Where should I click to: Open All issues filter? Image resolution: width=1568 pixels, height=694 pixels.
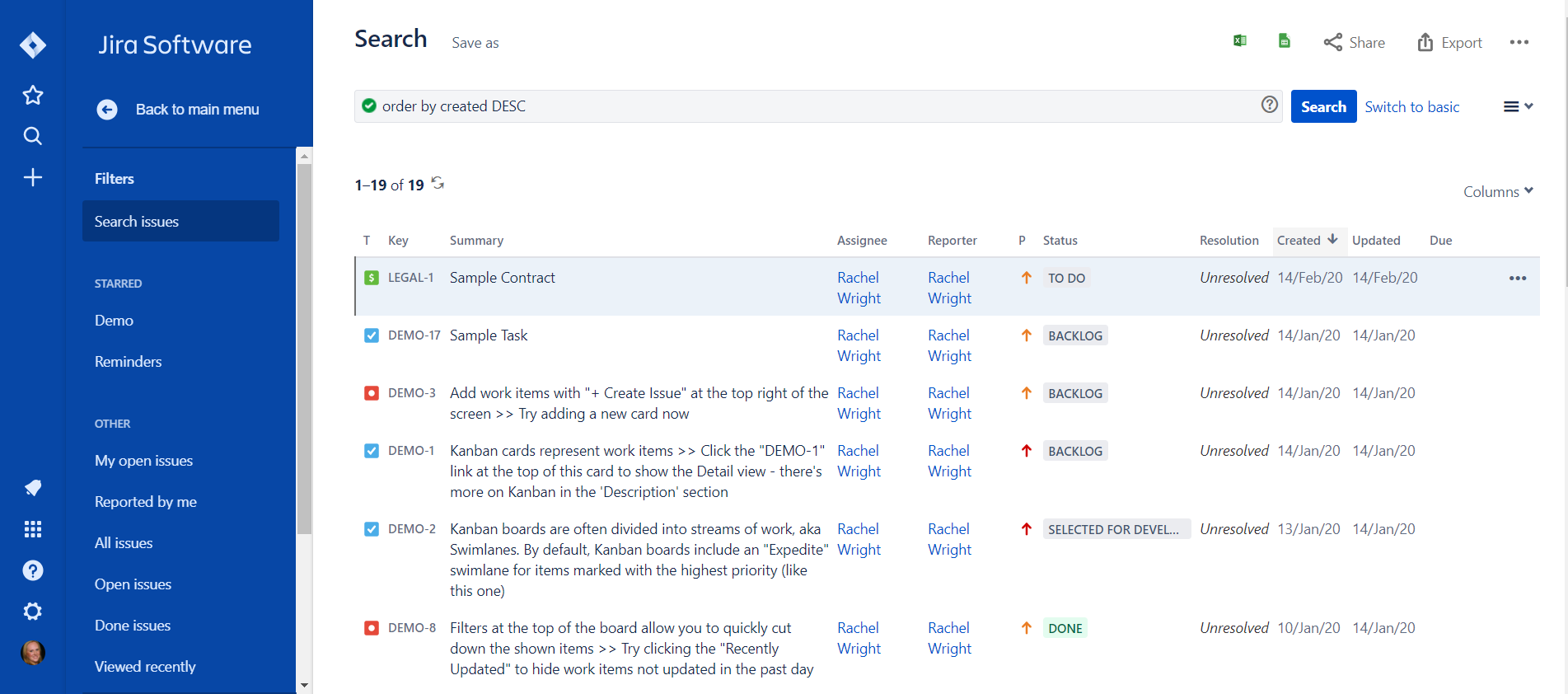coord(124,543)
